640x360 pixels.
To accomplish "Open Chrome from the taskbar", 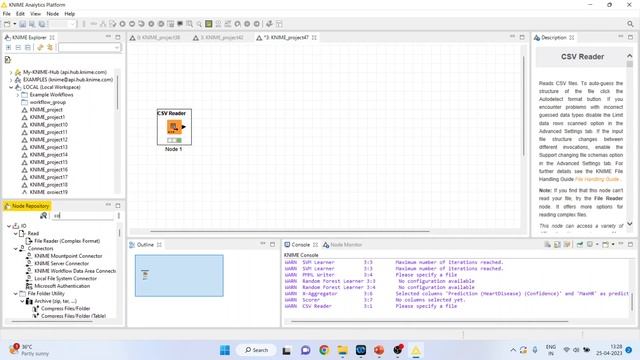I will pos(324,350).
